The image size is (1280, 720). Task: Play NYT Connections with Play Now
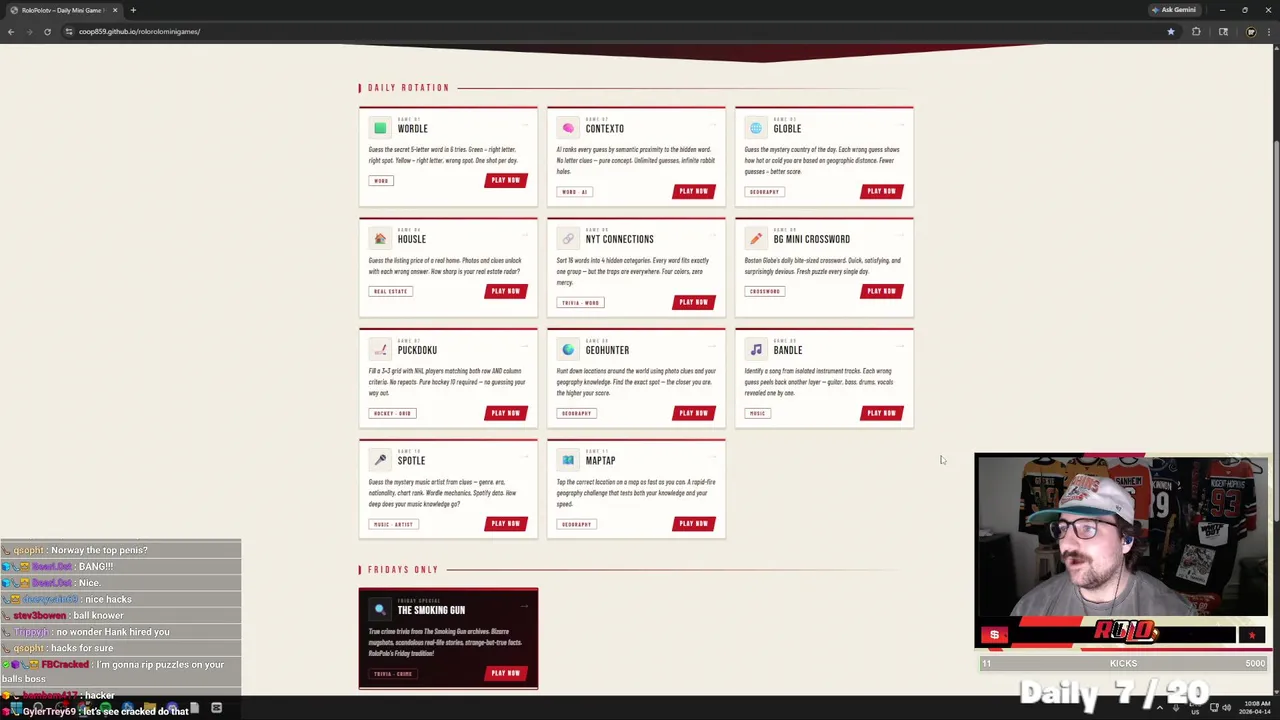click(693, 302)
